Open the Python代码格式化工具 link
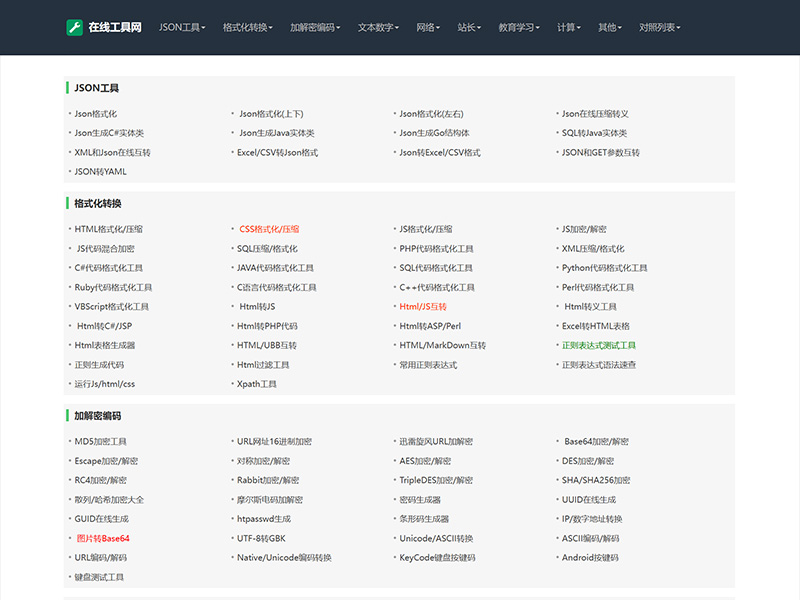 (x=605, y=268)
